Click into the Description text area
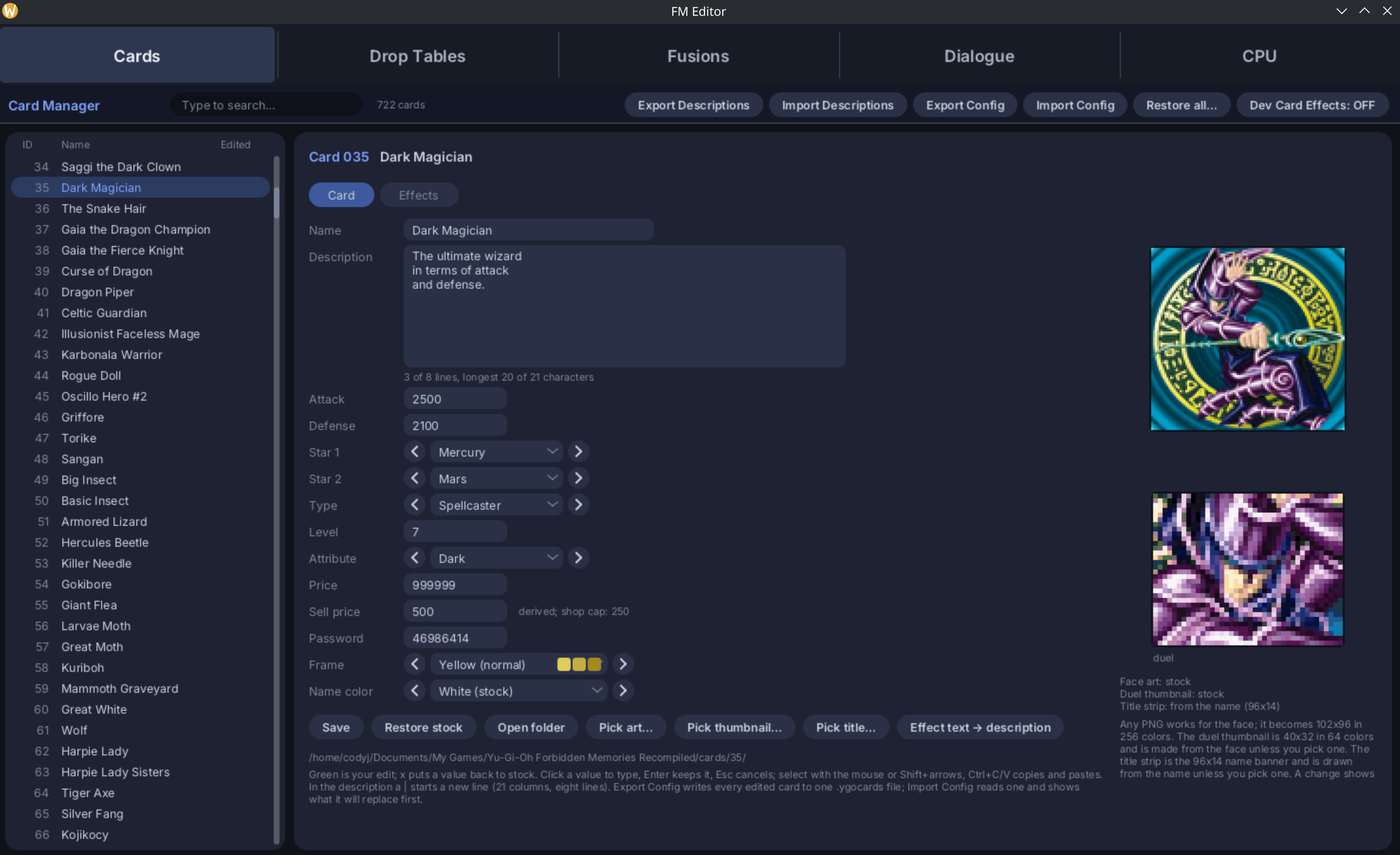 tap(625, 306)
